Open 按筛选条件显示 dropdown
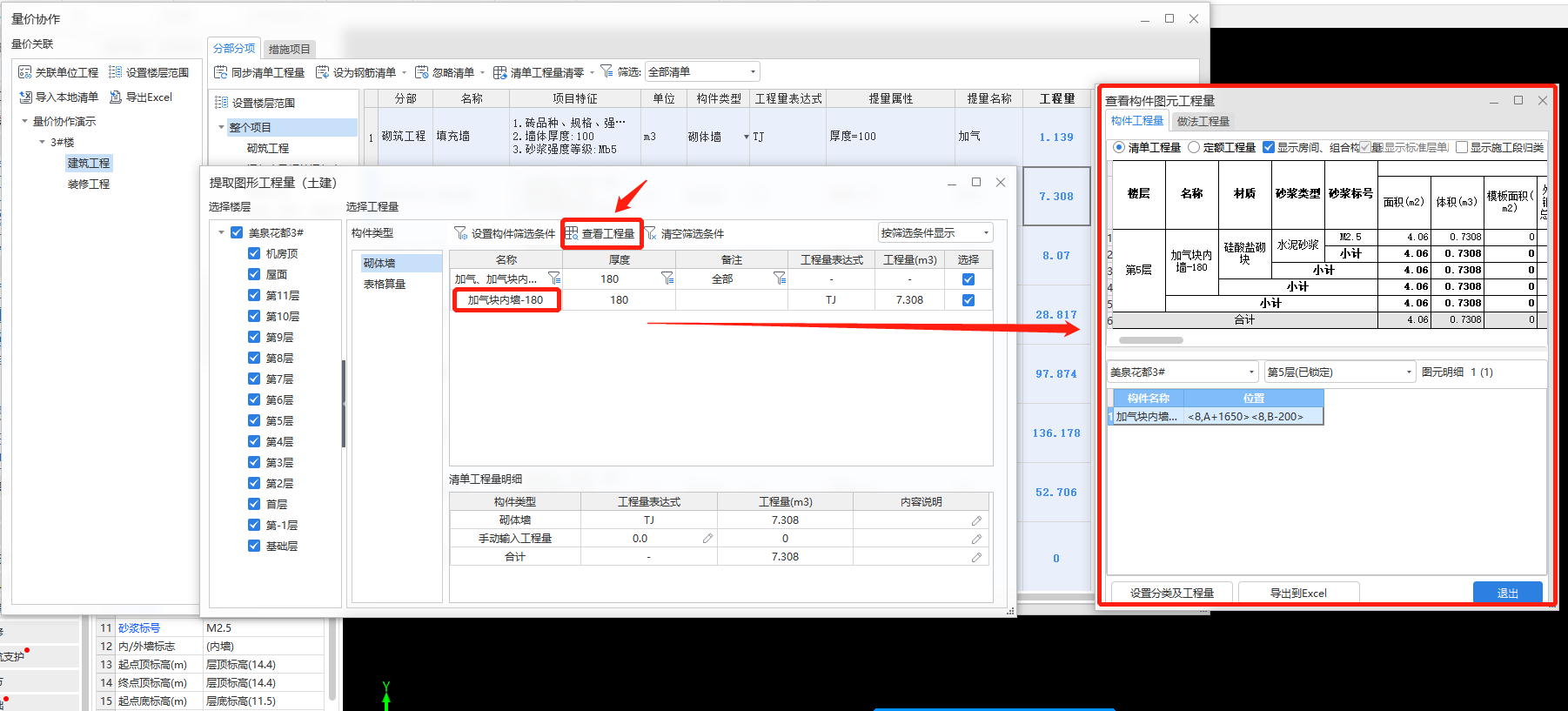 [x=935, y=232]
